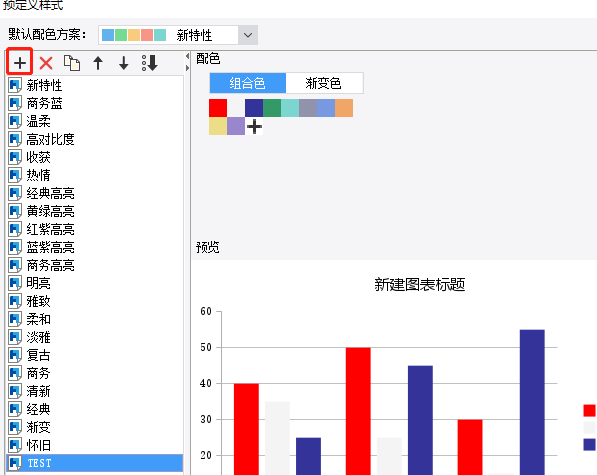Viewport: 597px width, 475px height.
Task: Move scheme down with the down arrow
Action: point(123,63)
